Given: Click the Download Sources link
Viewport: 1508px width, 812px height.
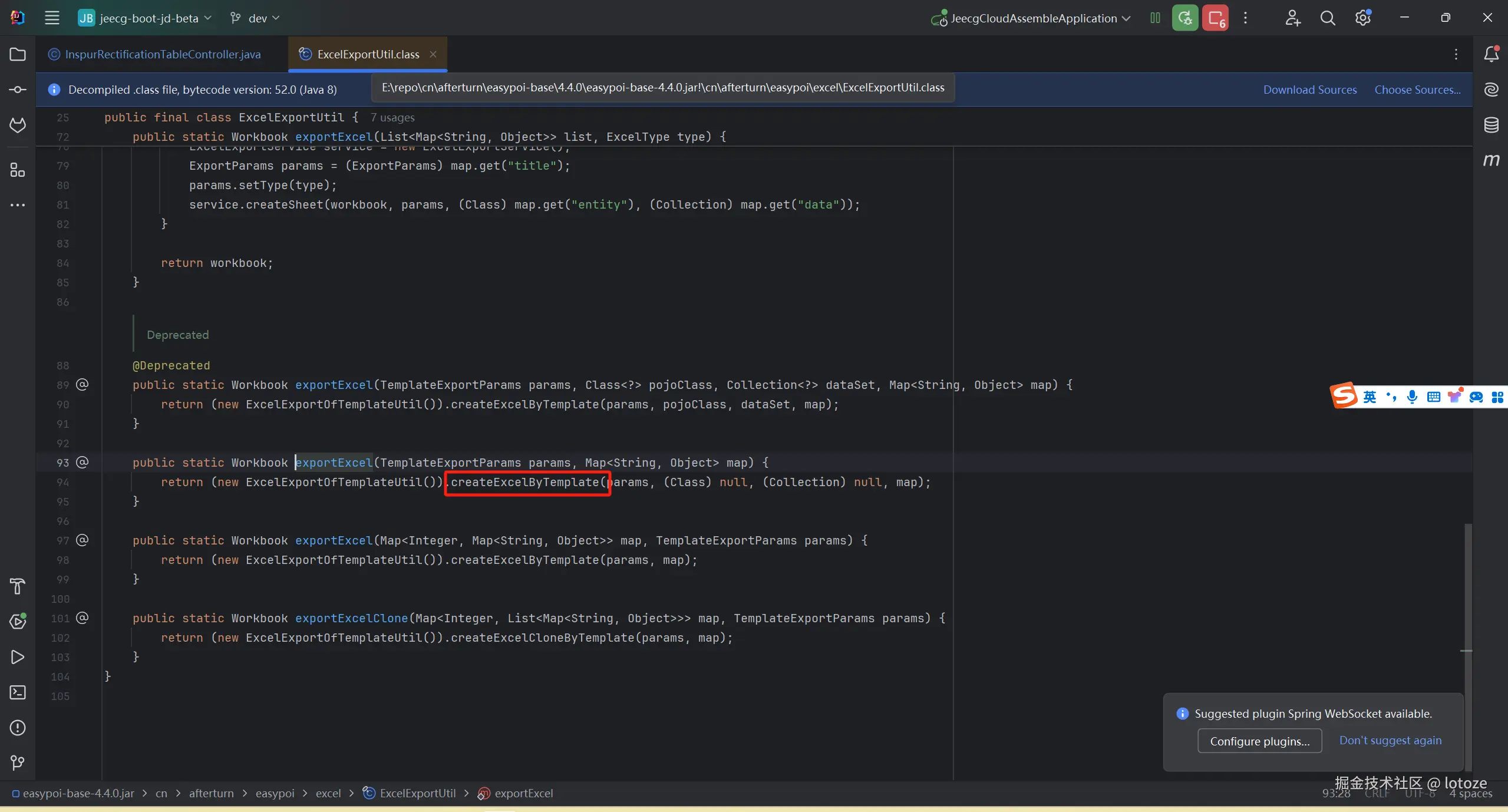Looking at the screenshot, I should tap(1309, 90).
